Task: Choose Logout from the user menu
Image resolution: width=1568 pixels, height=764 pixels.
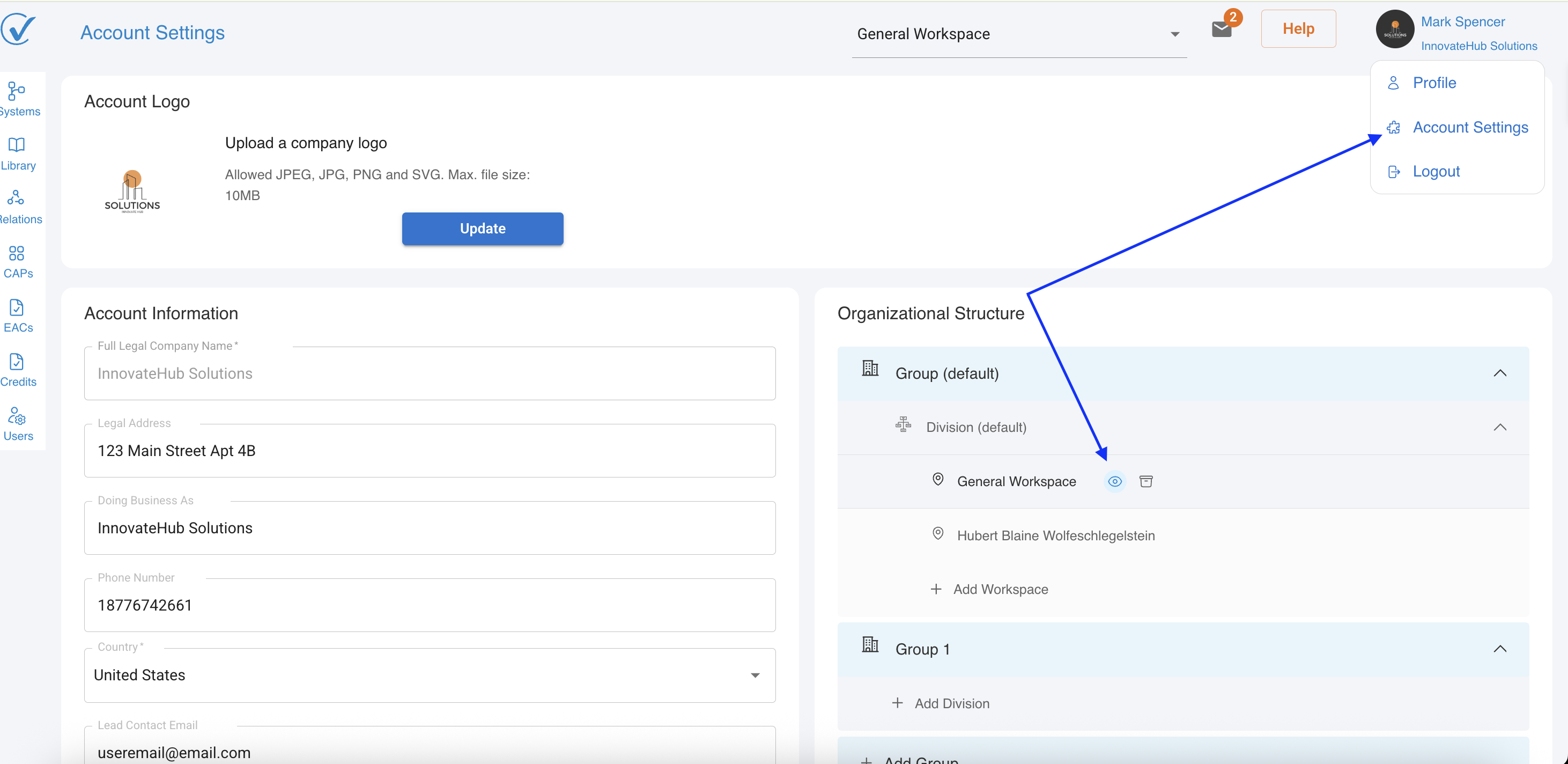Action: pos(1436,172)
